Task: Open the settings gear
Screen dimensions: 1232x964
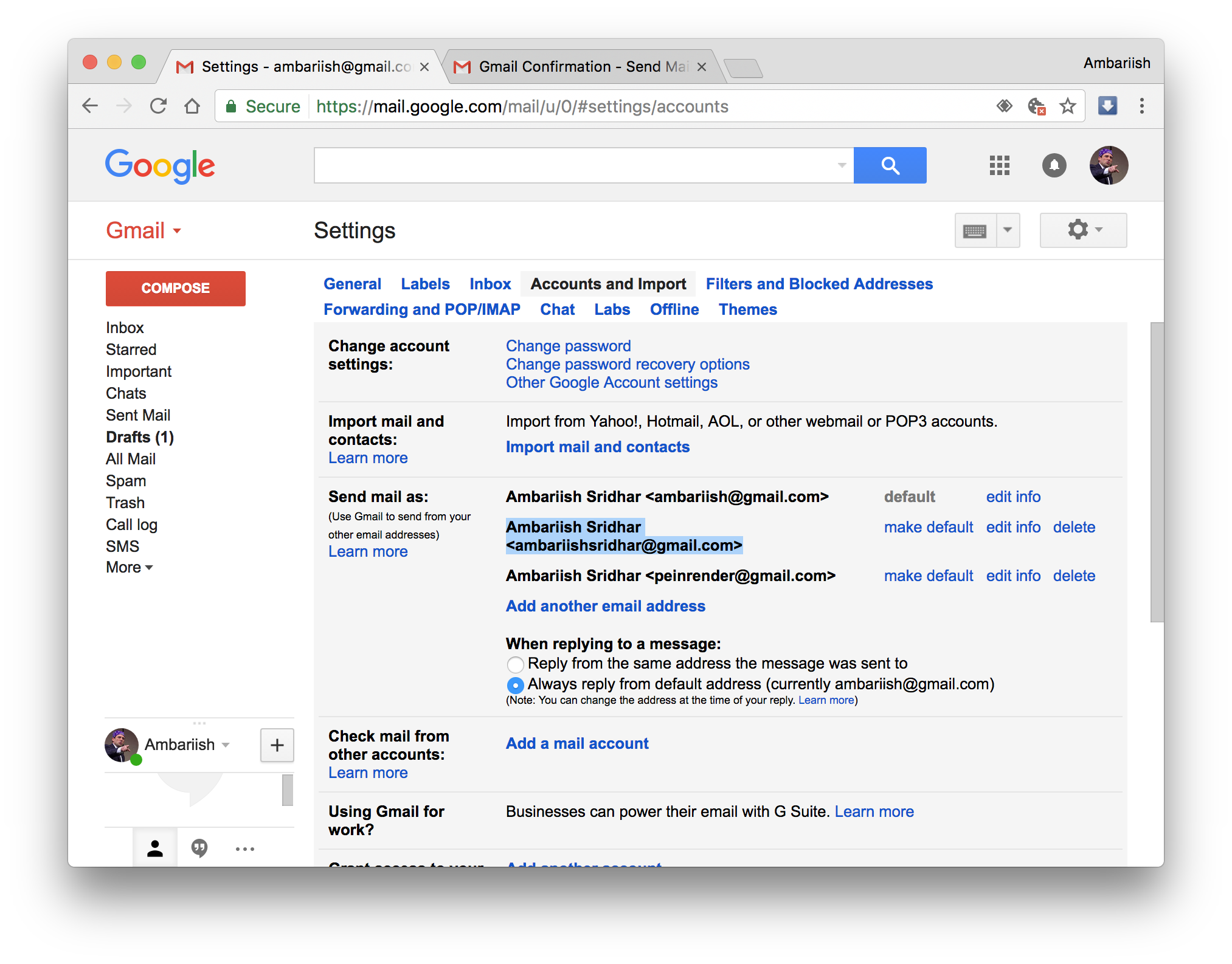Action: click(1078, 230)
